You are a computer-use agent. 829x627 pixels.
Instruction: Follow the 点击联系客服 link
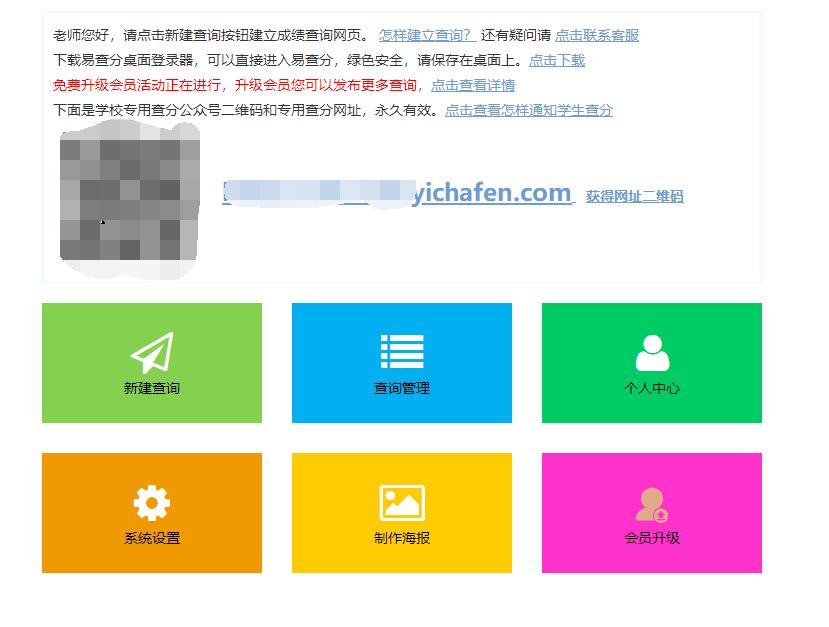[597, 35]
